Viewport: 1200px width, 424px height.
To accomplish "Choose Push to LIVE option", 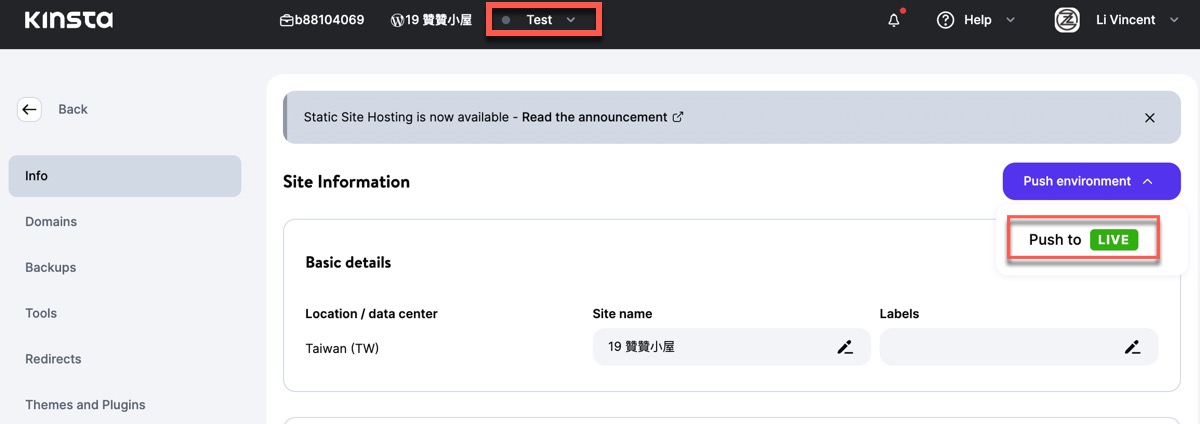I will click(x=1083, y=240).
